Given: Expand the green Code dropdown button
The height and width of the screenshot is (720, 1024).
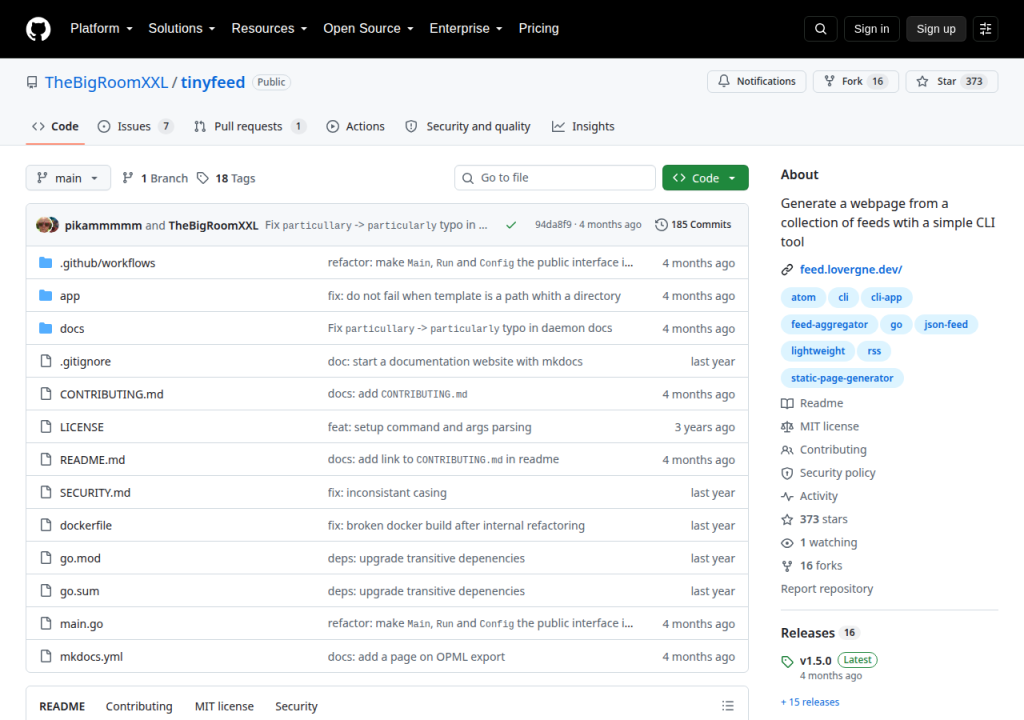Looking at the screenshot, I should click(705, 178).
